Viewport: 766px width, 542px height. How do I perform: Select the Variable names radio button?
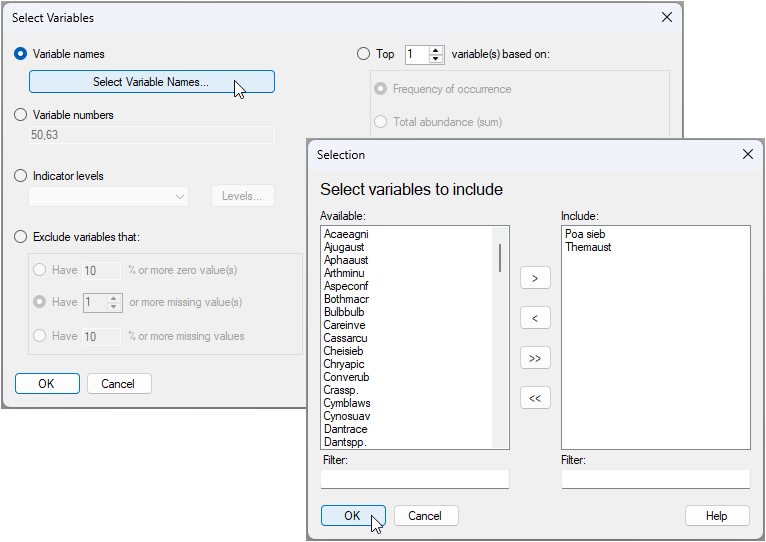click(21, 54)
